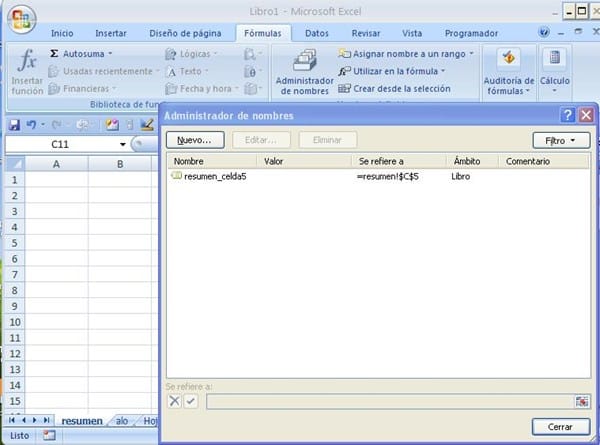Select resumen_celda5 name entry
600x445 pixels.
215,176
